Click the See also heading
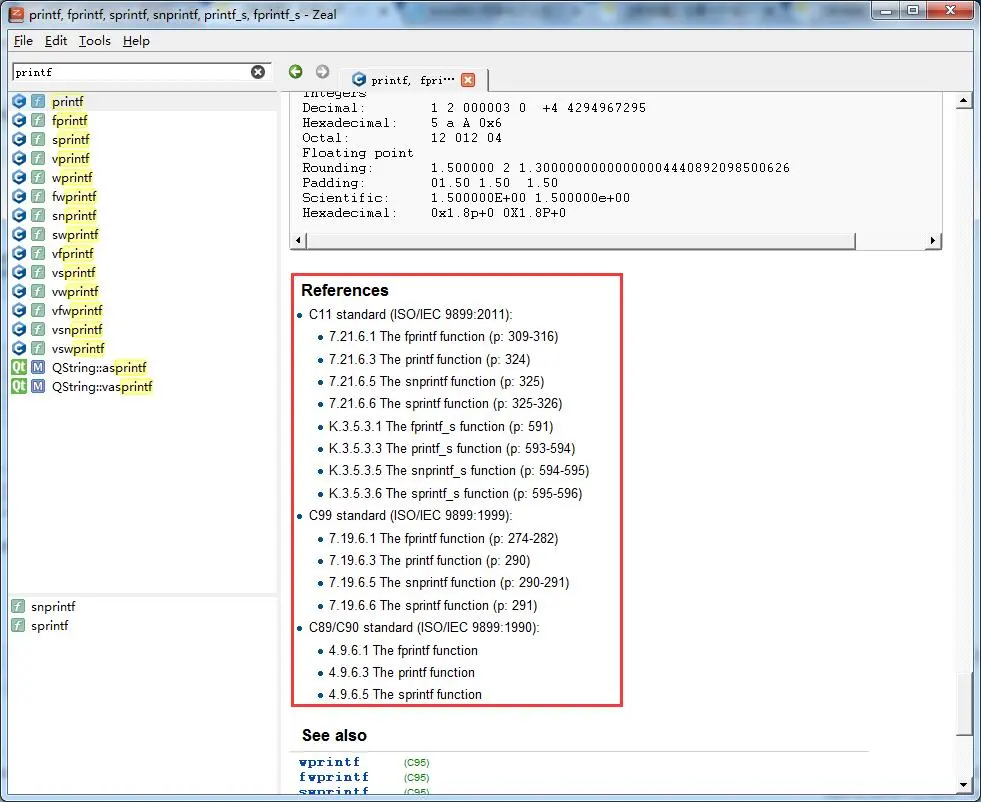Viewport: 981px width, 802px height. point(334,735)
